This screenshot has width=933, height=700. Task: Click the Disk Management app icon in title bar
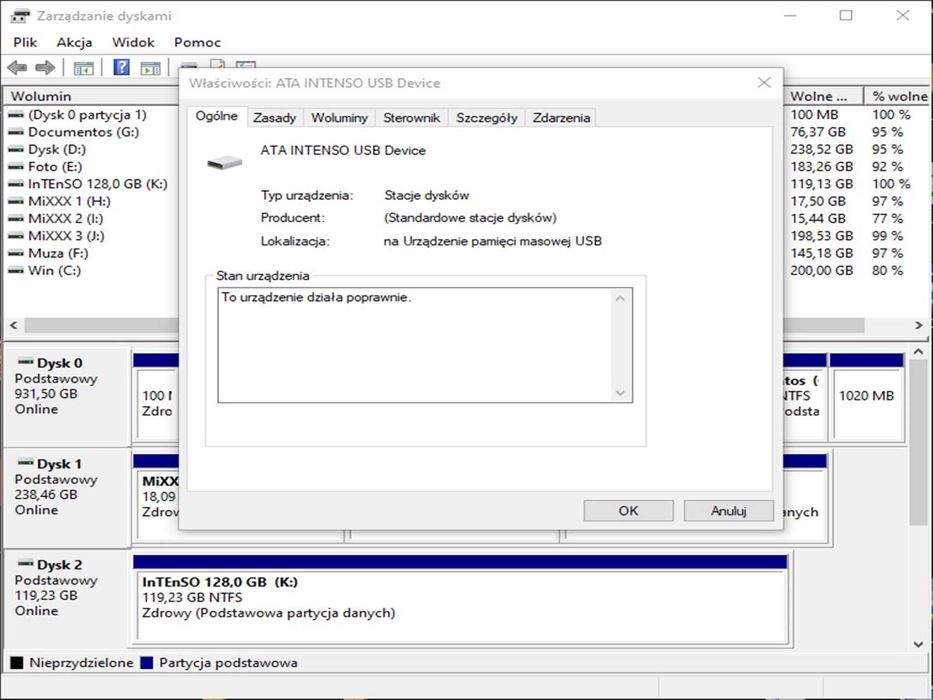click(x=20, y=16)
